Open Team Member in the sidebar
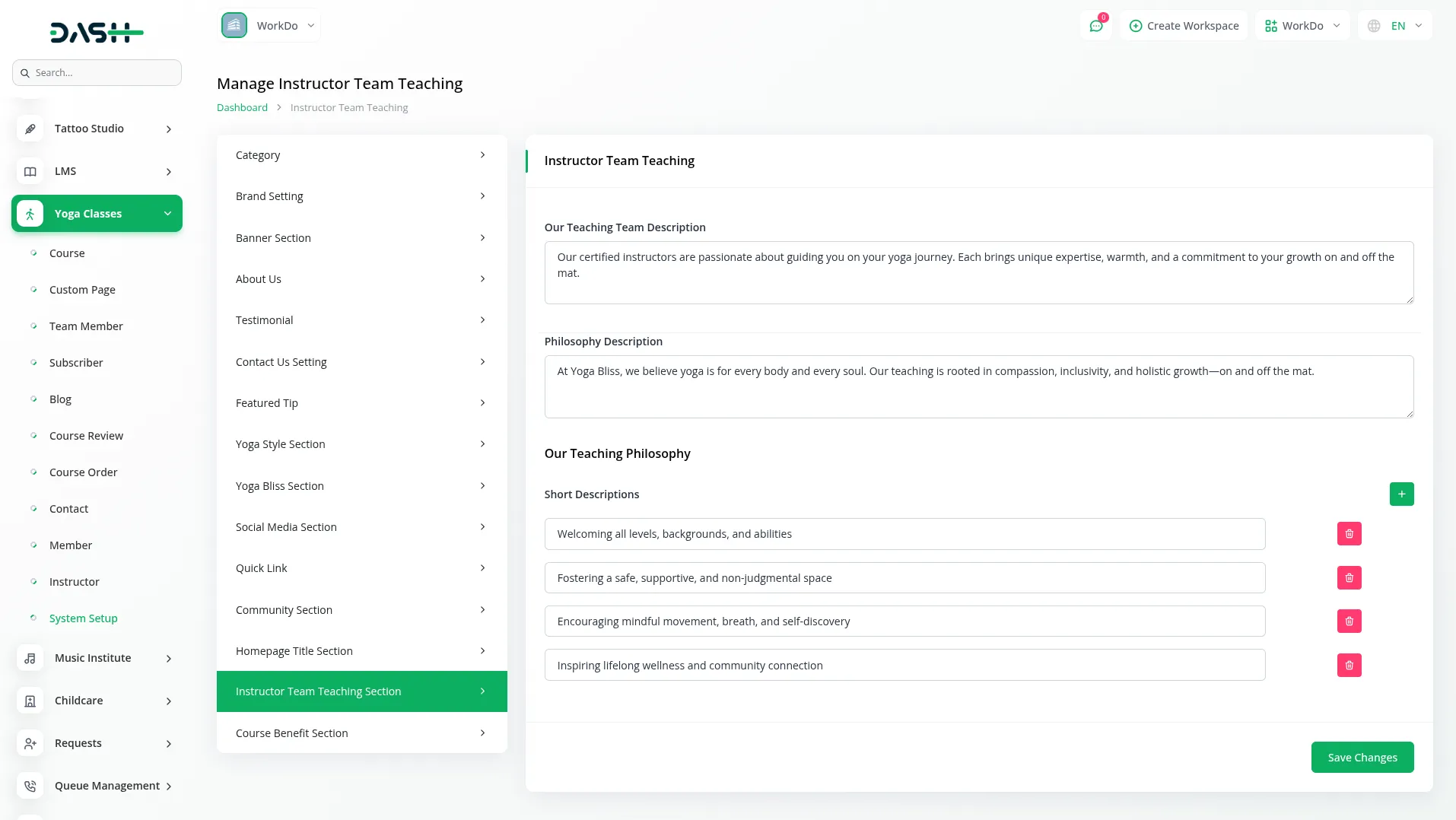 click(x=86, y=326)
